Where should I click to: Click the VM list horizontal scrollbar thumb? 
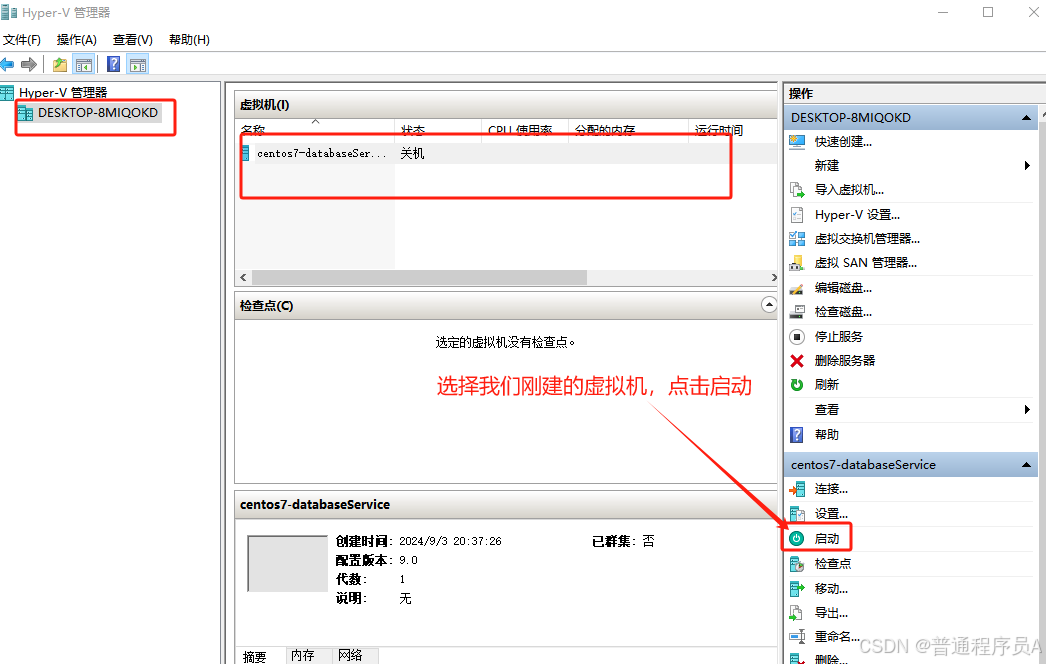coord(419,278)
